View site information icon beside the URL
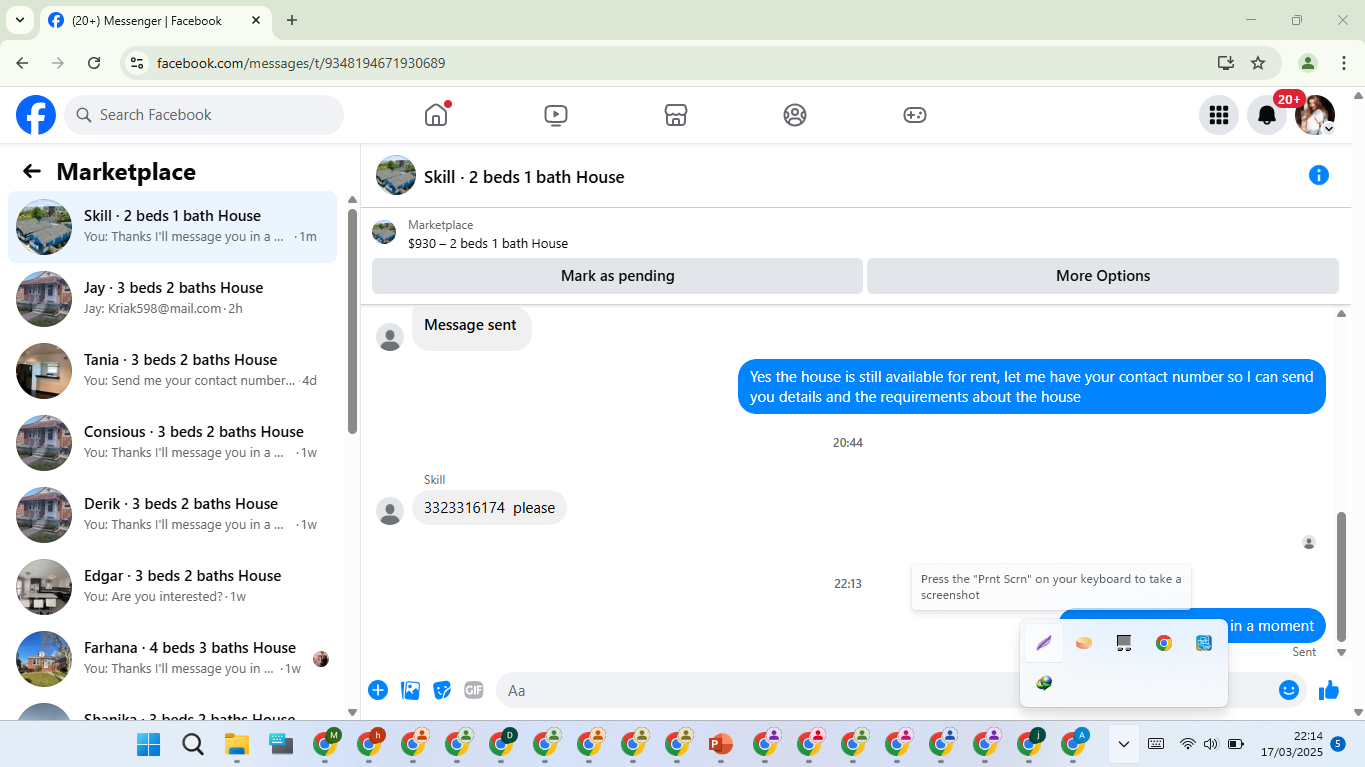Viewport: 1365px width, 767px height. [138, 63]
